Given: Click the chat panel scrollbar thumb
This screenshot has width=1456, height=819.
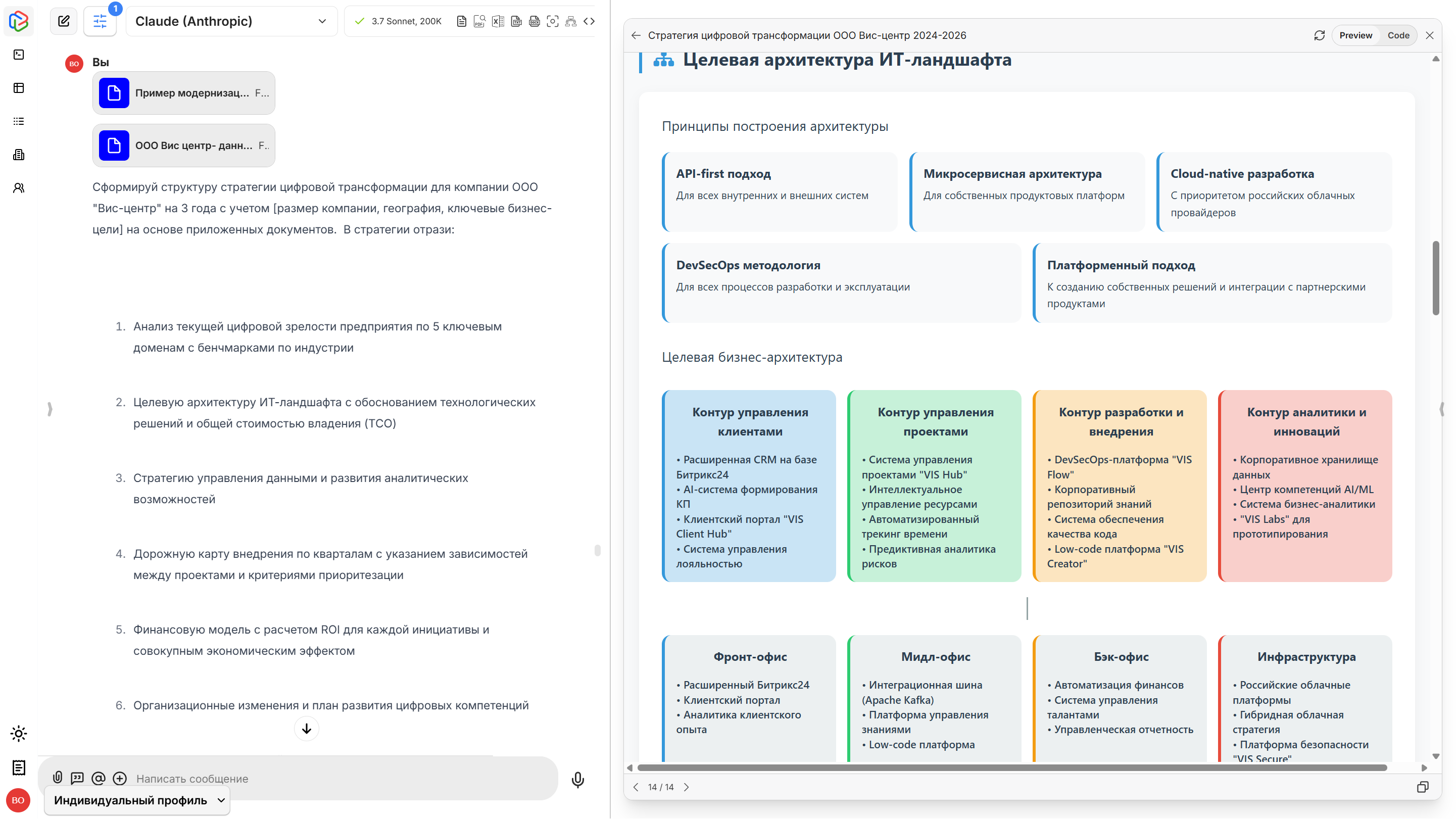Looking at the screenshot, I should 598,551.
